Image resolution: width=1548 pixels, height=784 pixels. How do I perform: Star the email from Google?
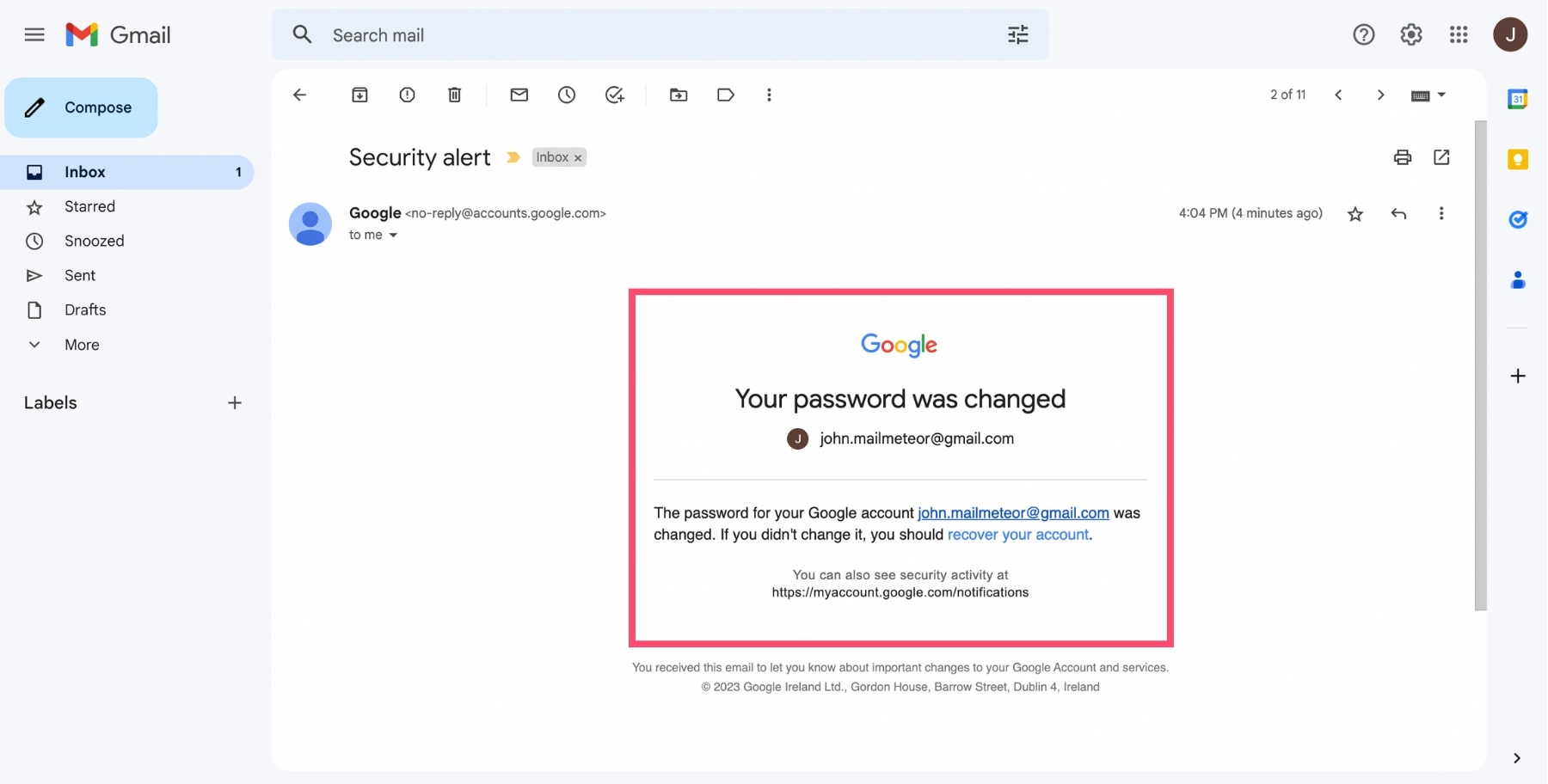click(1354, 213)
